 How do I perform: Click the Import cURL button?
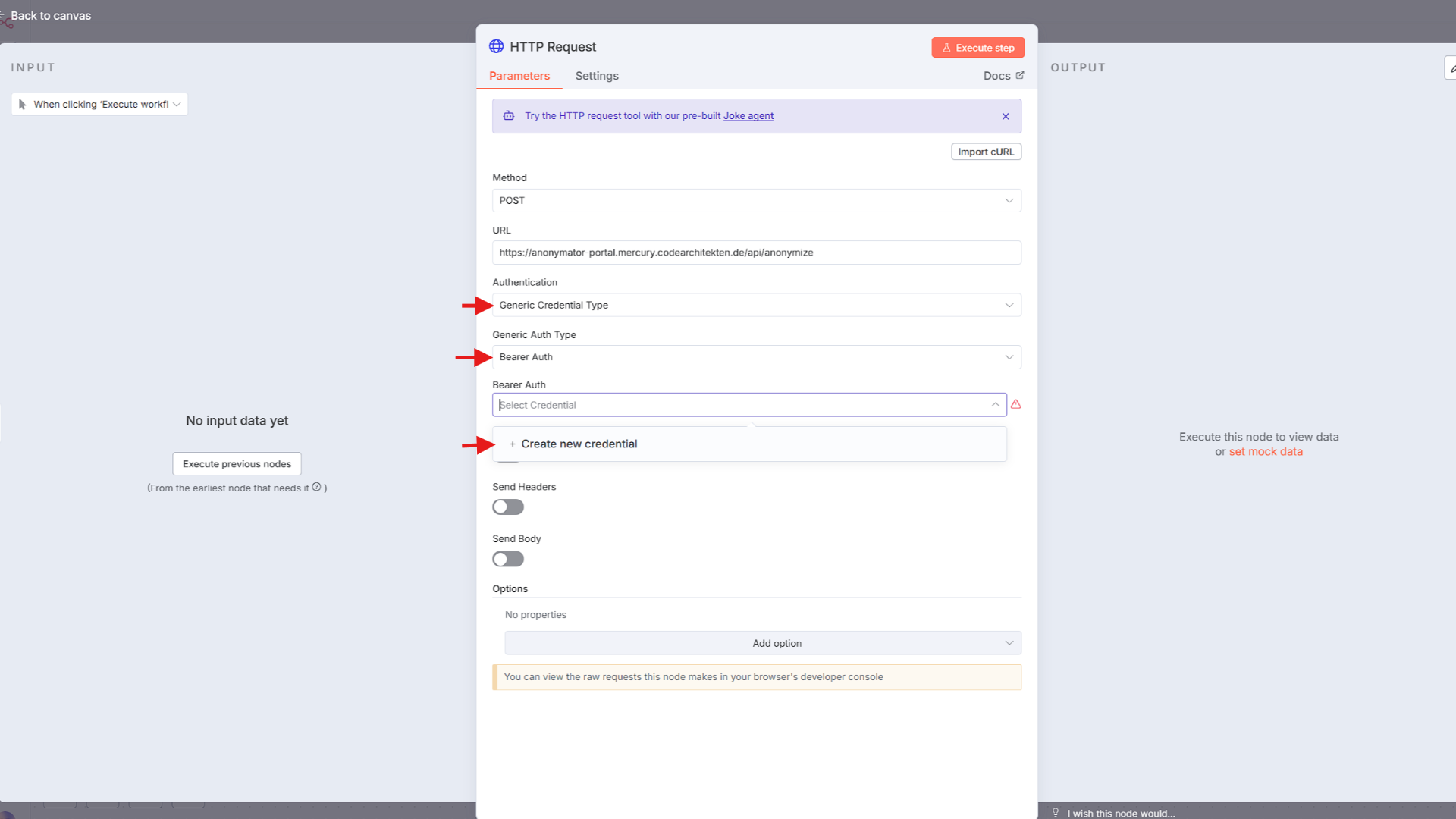986,151
